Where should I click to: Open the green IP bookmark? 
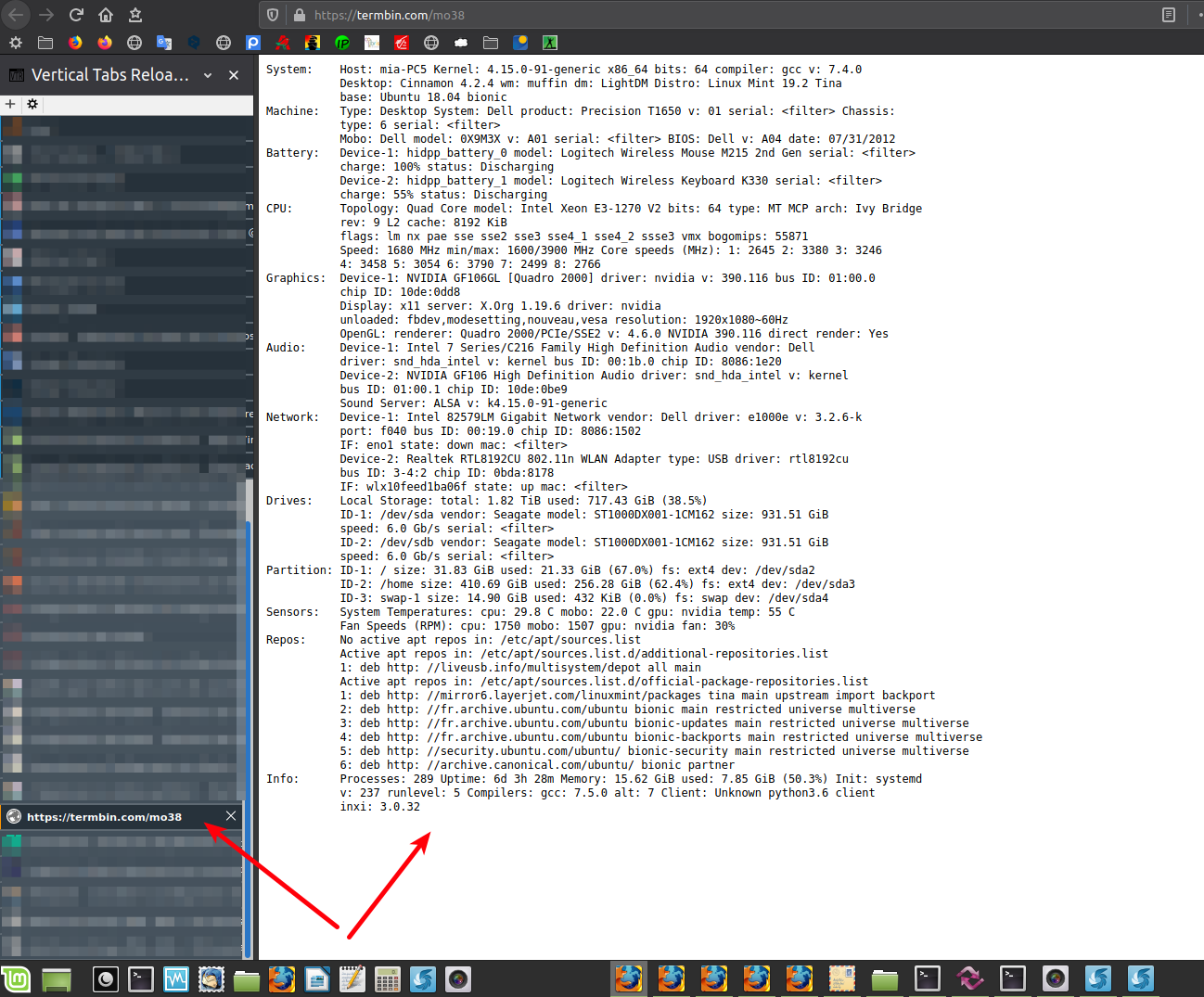342,43
